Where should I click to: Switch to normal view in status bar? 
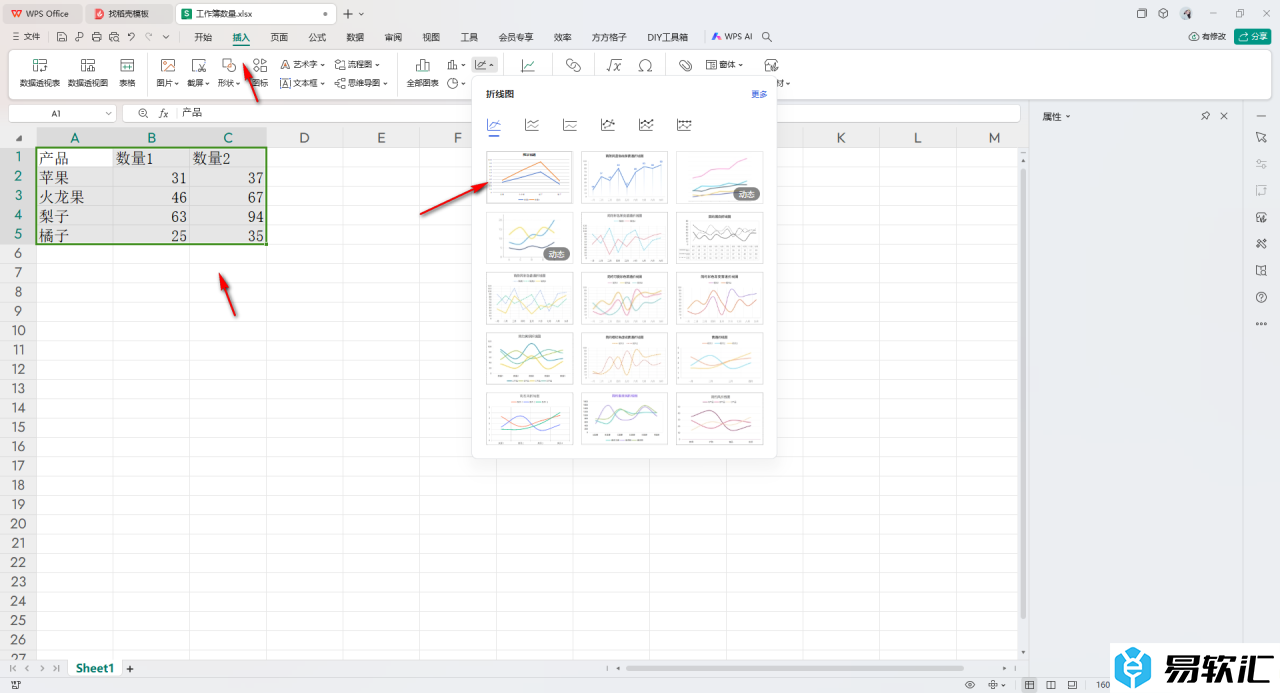point(1030,685)
